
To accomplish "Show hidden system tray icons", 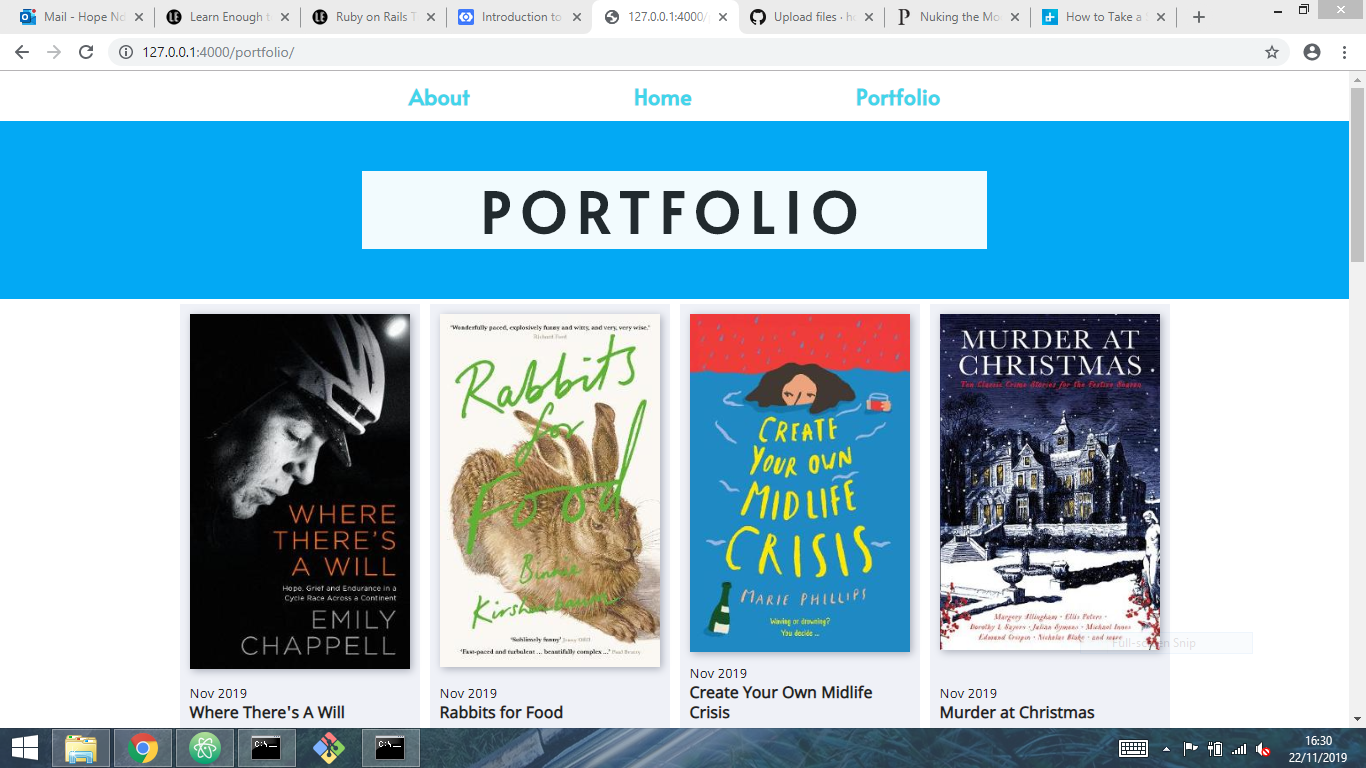I will click(x=1166, y=748).
